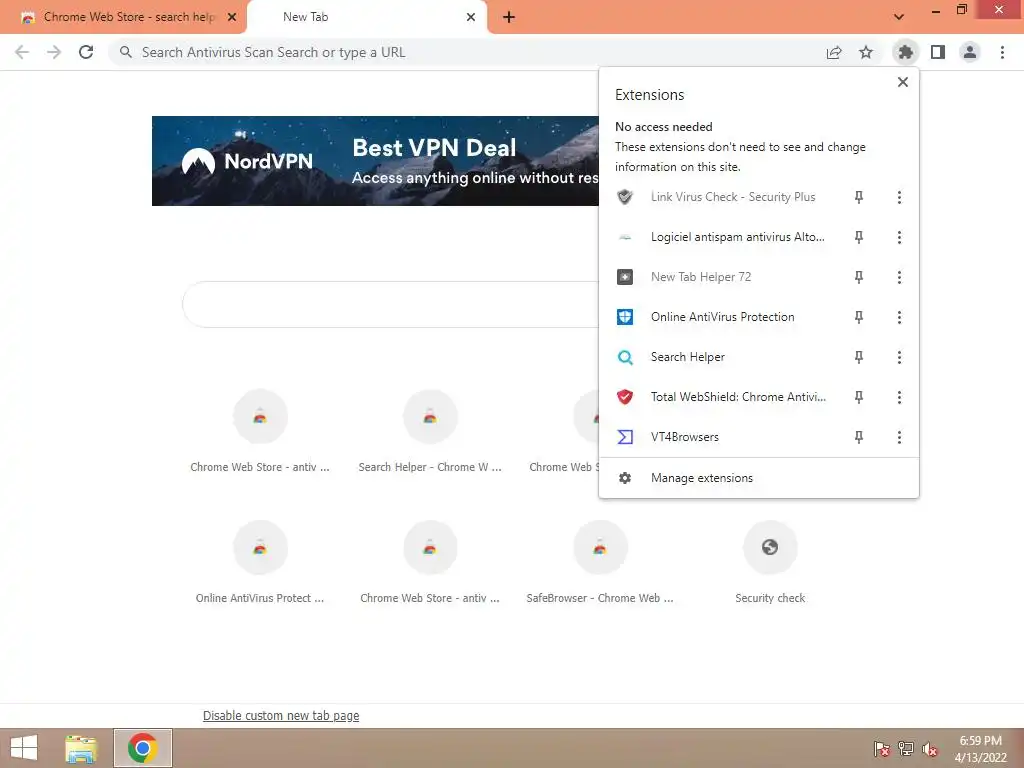Go back using the back arrow
Screen dimensions: 1024x768
pyautogui.click(x=22, y=52)
